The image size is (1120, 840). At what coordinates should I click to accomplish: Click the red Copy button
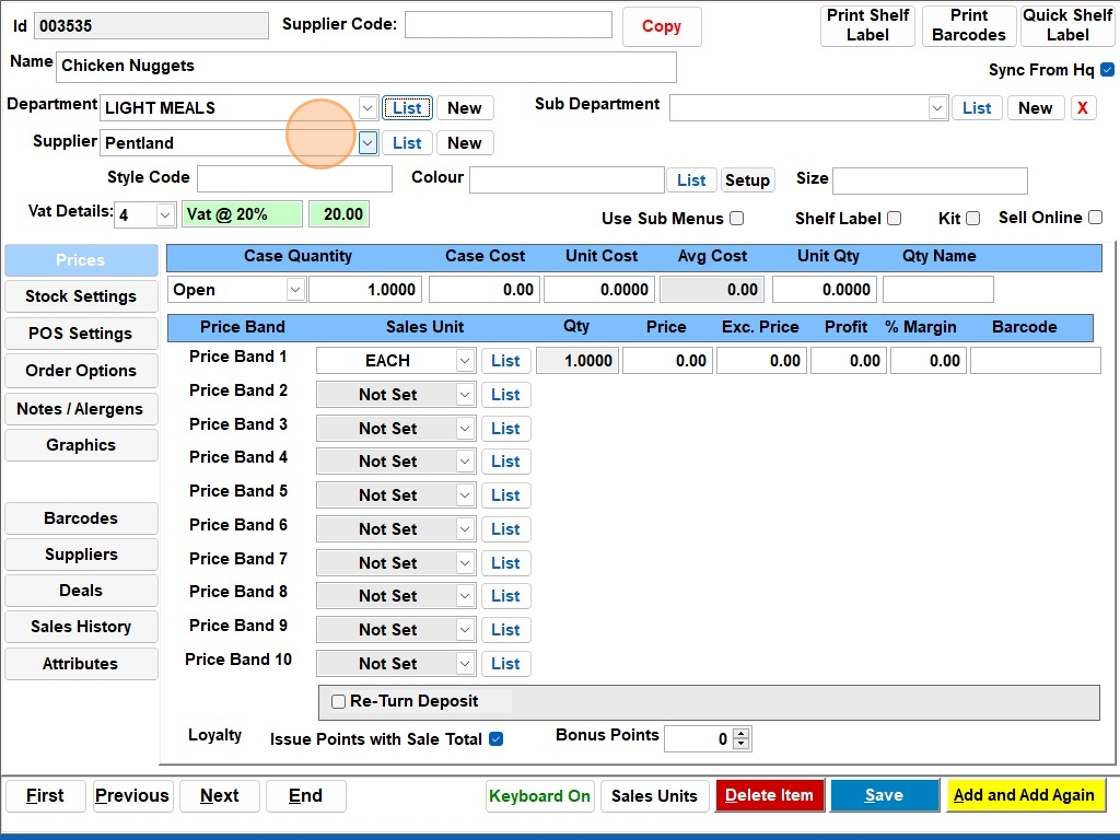point(661,26)
